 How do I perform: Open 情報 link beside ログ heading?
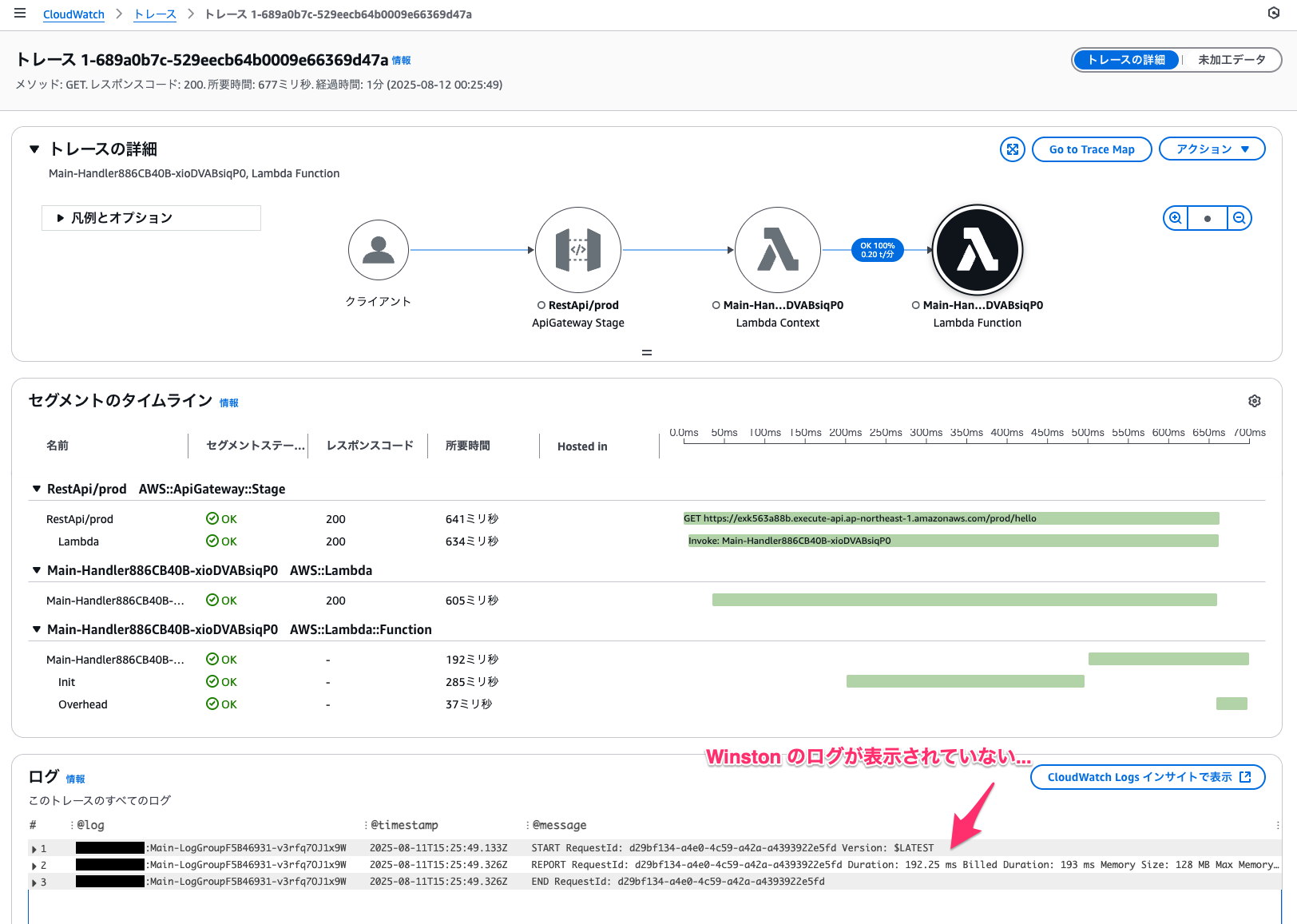[x=75, y=779]
